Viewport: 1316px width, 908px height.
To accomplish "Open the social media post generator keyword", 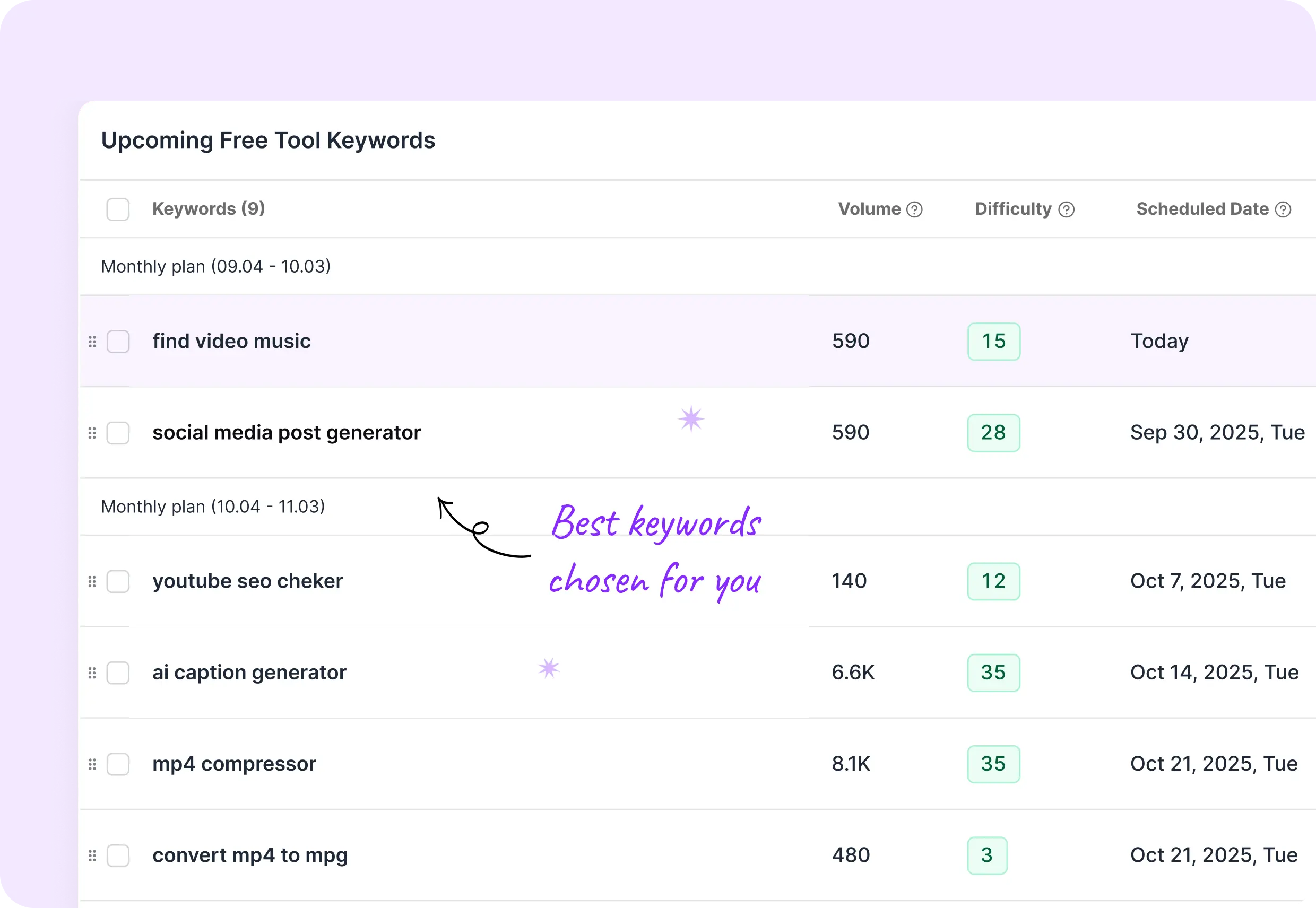I will 287,433.
